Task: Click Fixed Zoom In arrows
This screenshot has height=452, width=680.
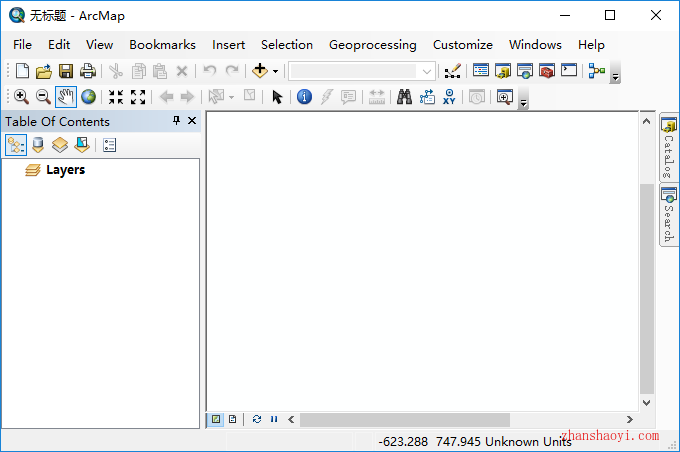Action: [x=116, y=97]
